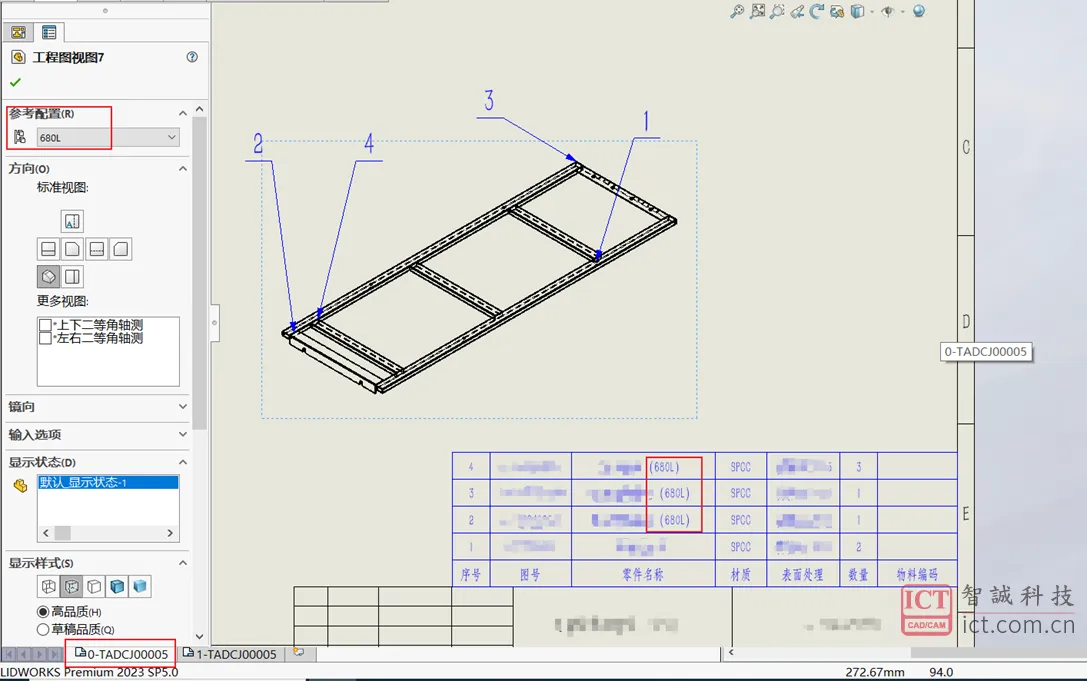Select the Isometric standard view icon
Screen dimensions: 1087x681
[x=49, y=277]
